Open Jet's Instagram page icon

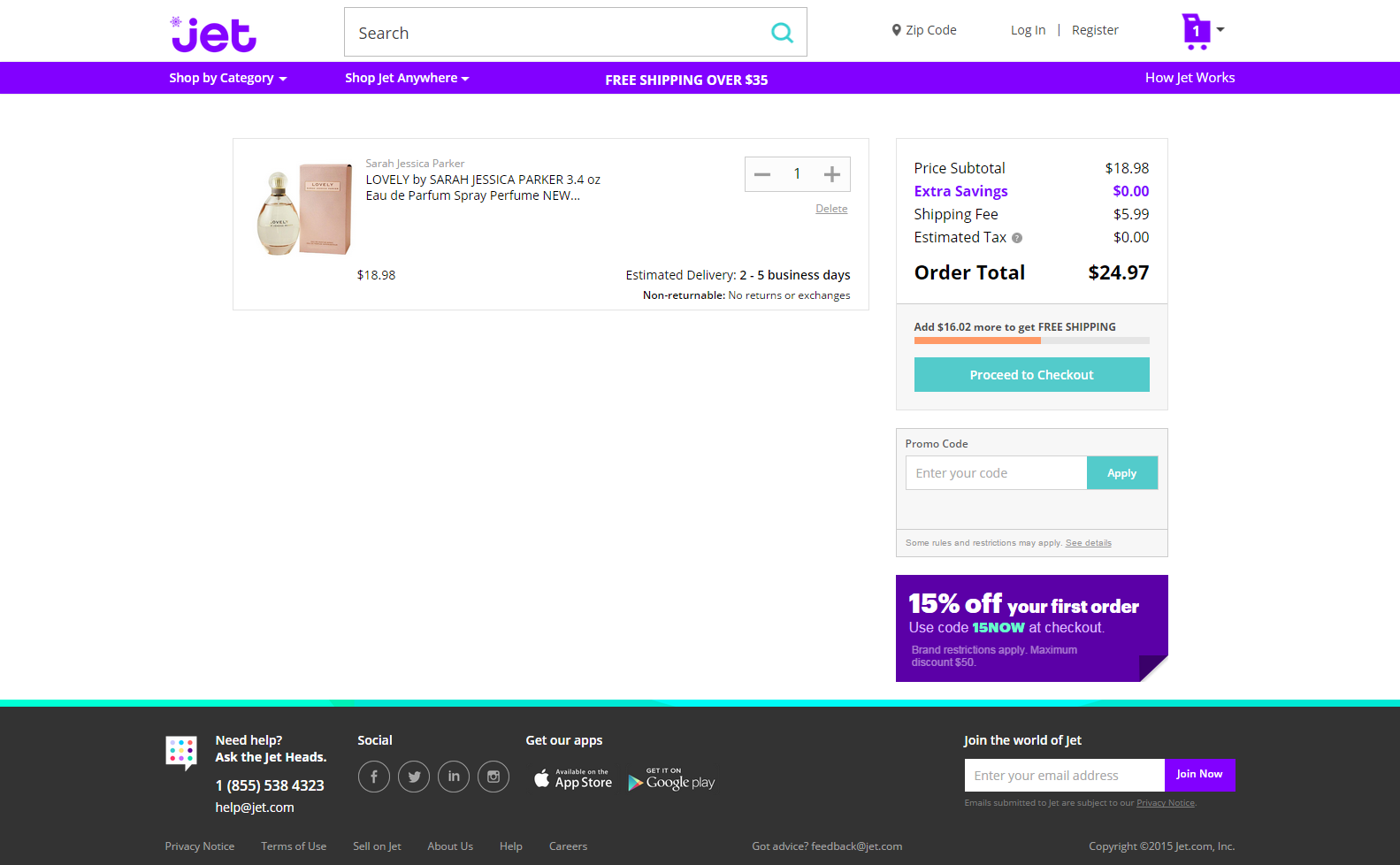tap(493, 777)
